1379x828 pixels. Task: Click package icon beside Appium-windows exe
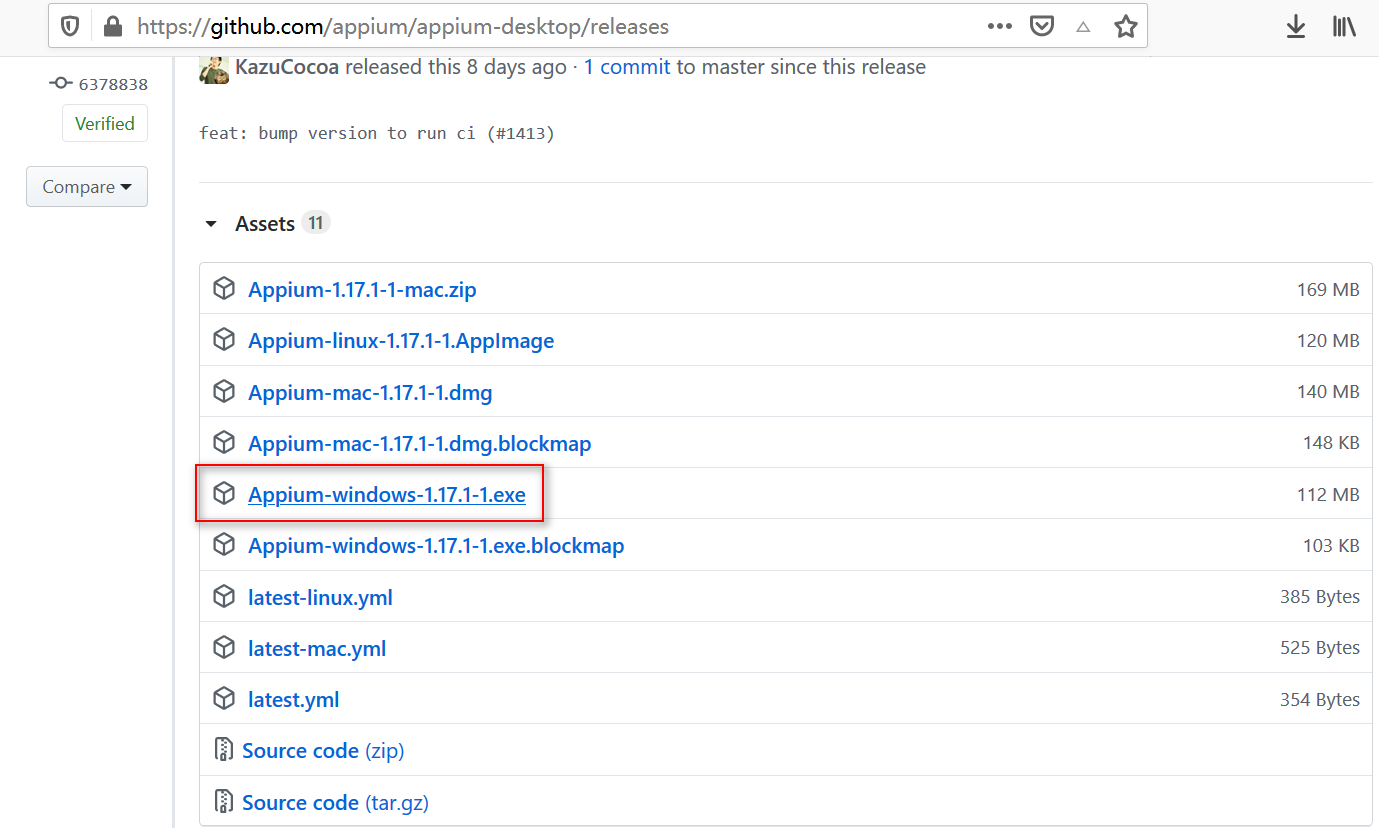pyautogui.click(x=224, y=493)
